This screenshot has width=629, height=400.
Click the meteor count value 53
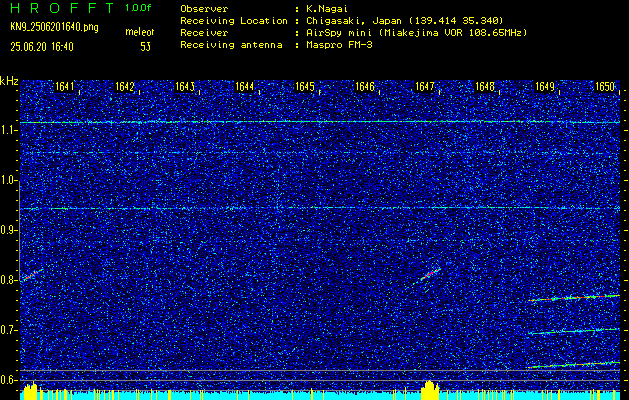coord(145,47)
